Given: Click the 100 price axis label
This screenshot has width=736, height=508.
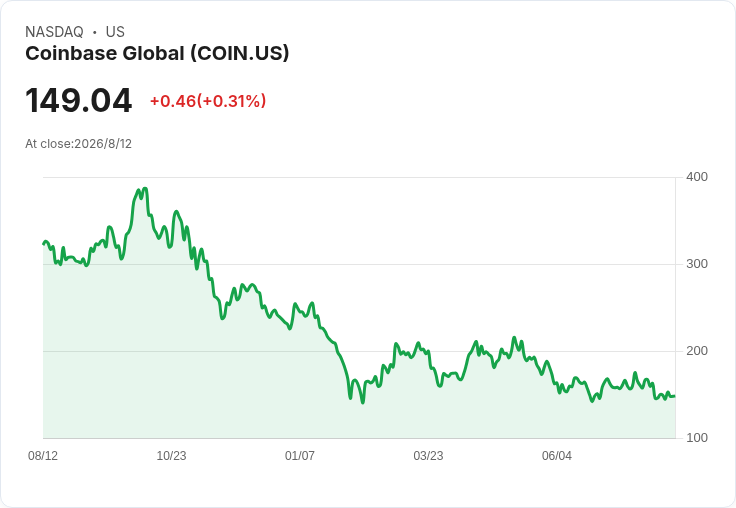Looking at the screenshot, I should (x=697, y=438).
